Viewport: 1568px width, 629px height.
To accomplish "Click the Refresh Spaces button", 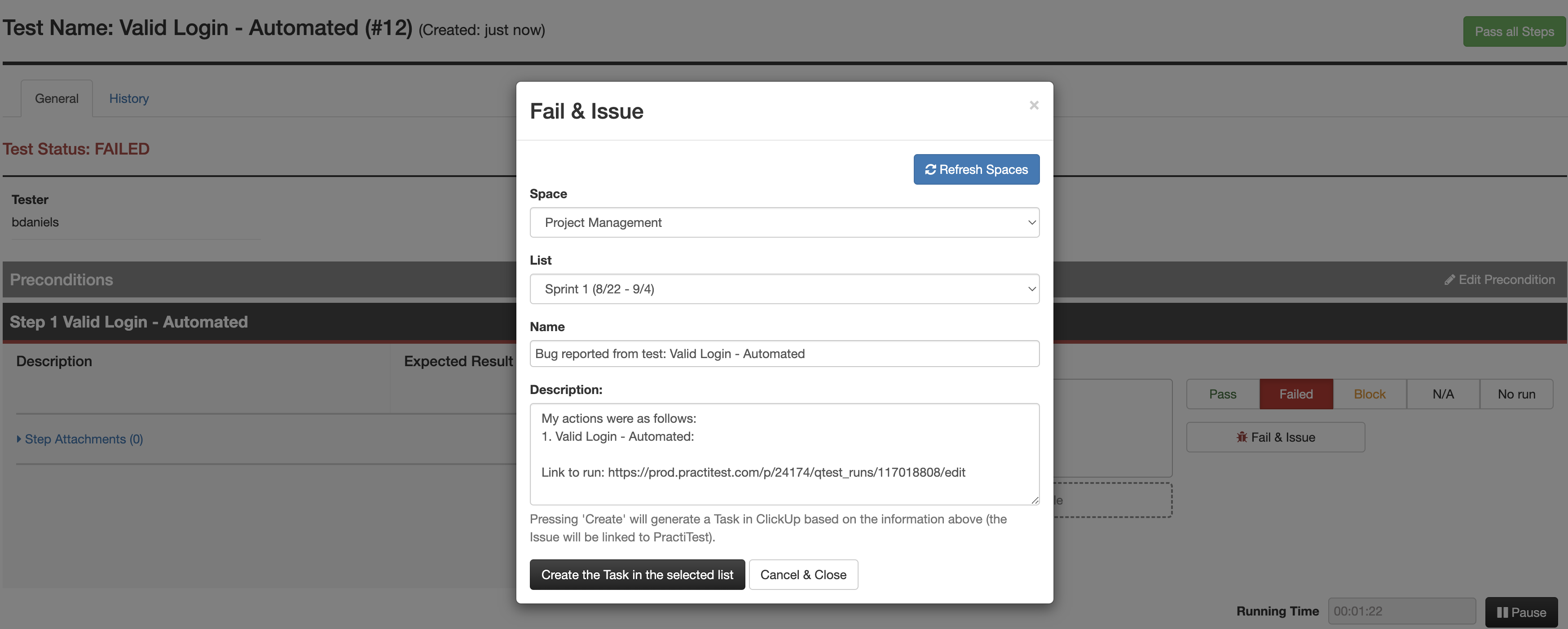I will pyautogui.click(x=976, y=169).
